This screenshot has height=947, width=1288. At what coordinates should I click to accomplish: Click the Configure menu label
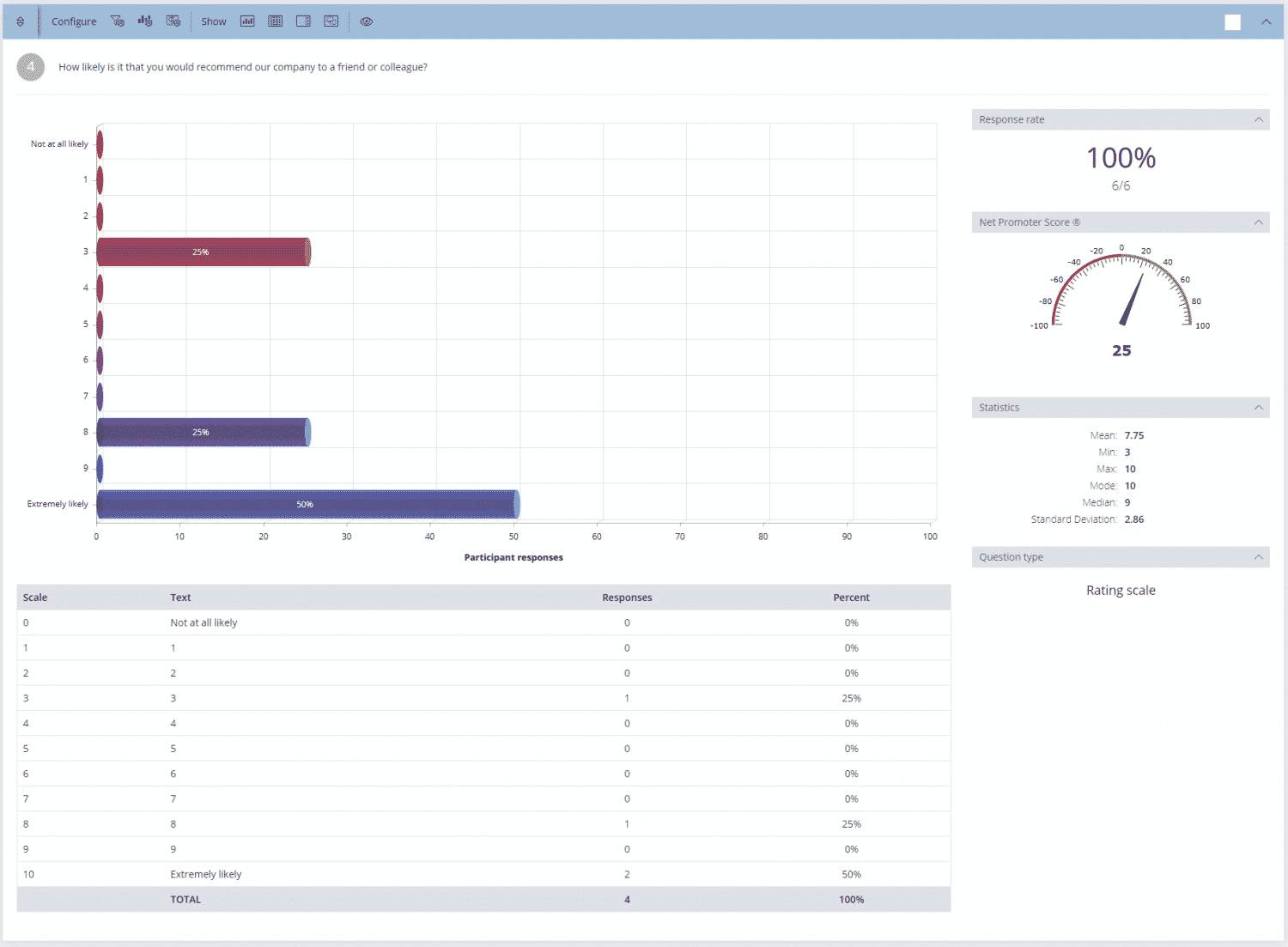[73, 21]
